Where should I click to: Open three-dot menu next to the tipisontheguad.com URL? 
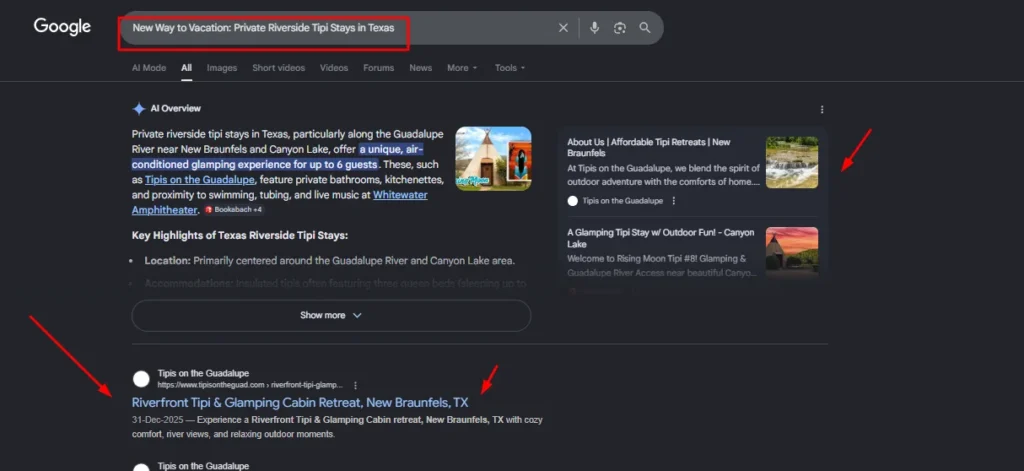[355, 385]
